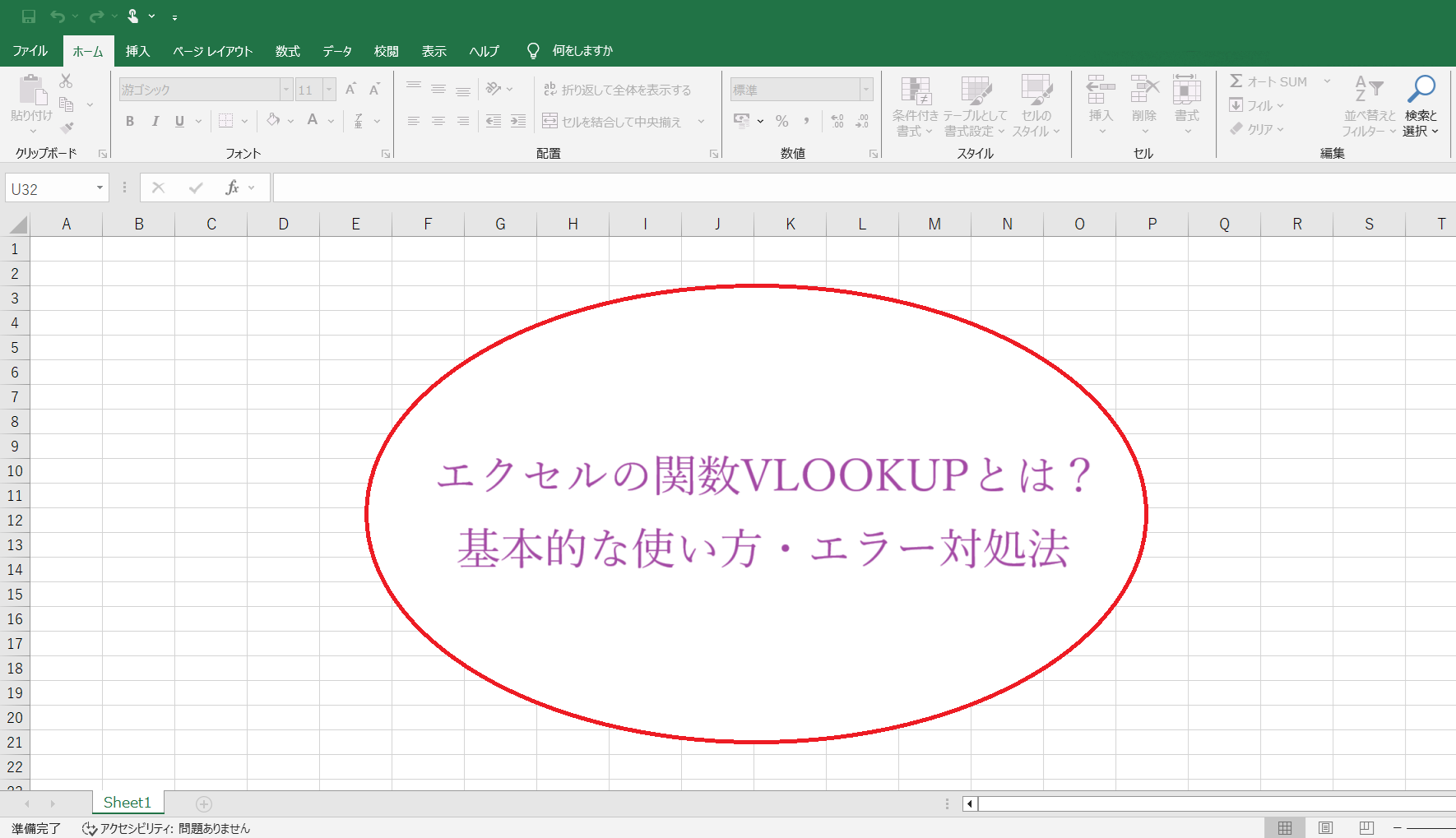The image size is (1456, 838).
Task: Select the Sheet1 worksheet tab
Action: [128, 803]
